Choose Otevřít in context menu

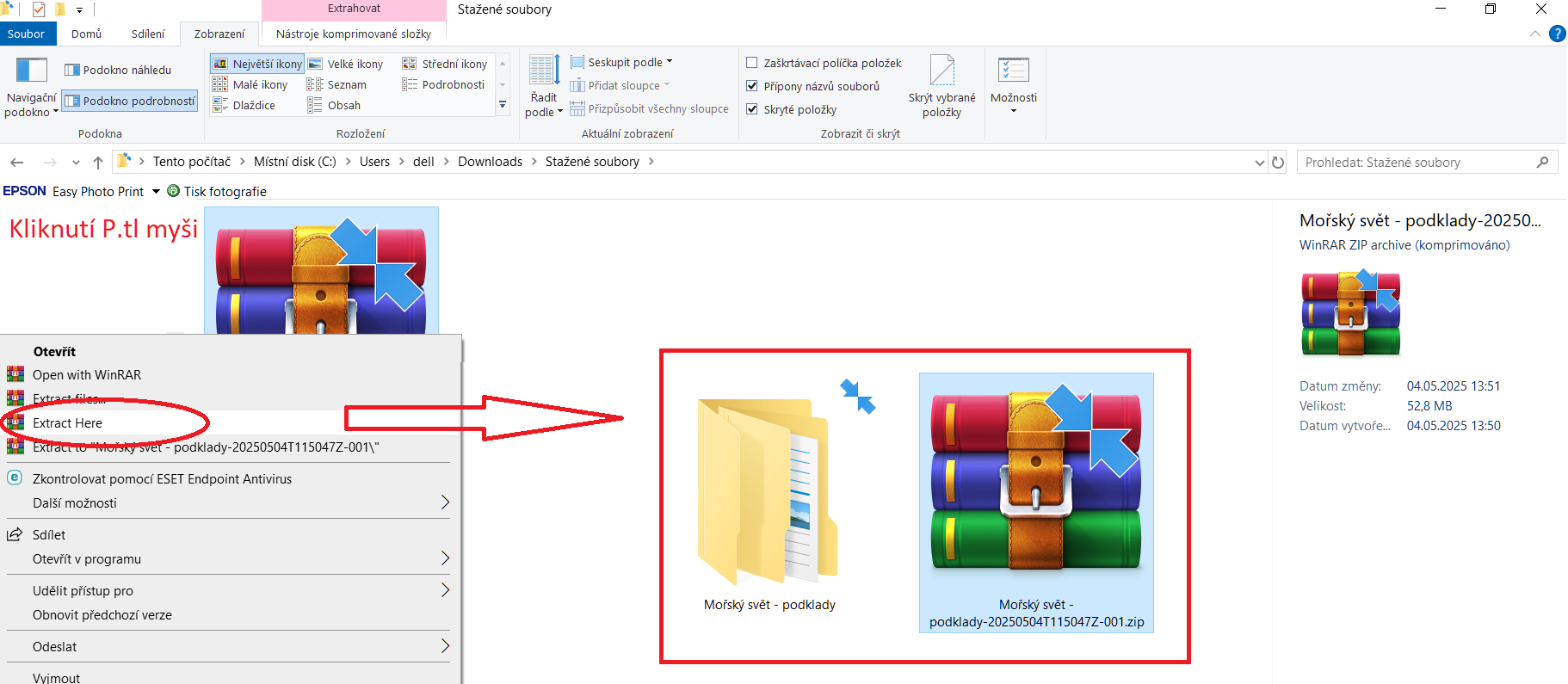pos(54,351)
